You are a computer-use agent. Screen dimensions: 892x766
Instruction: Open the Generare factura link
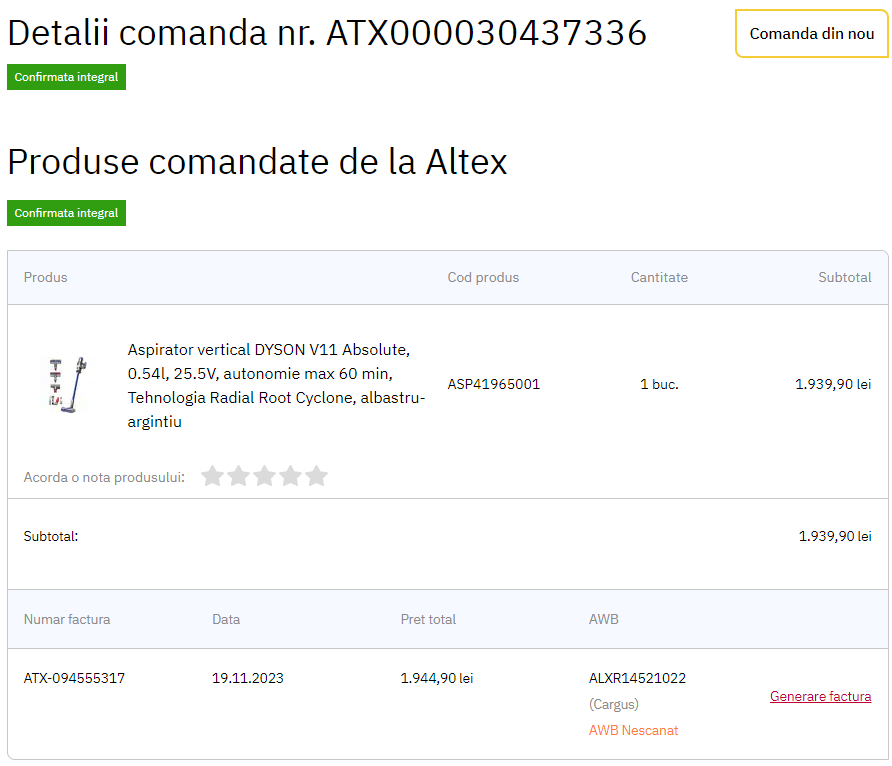[820, 696]
